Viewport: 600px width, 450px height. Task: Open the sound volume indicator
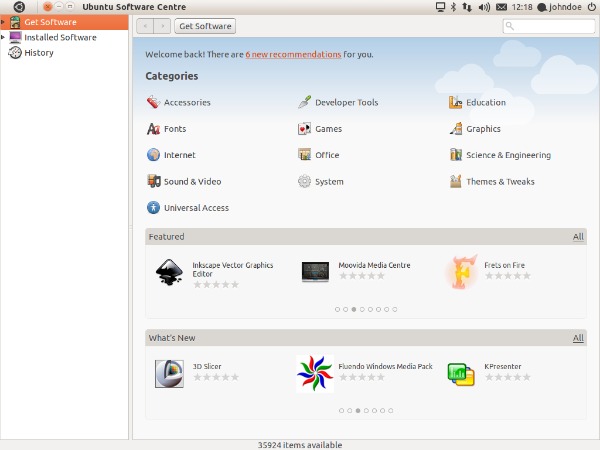coord(484,7)
